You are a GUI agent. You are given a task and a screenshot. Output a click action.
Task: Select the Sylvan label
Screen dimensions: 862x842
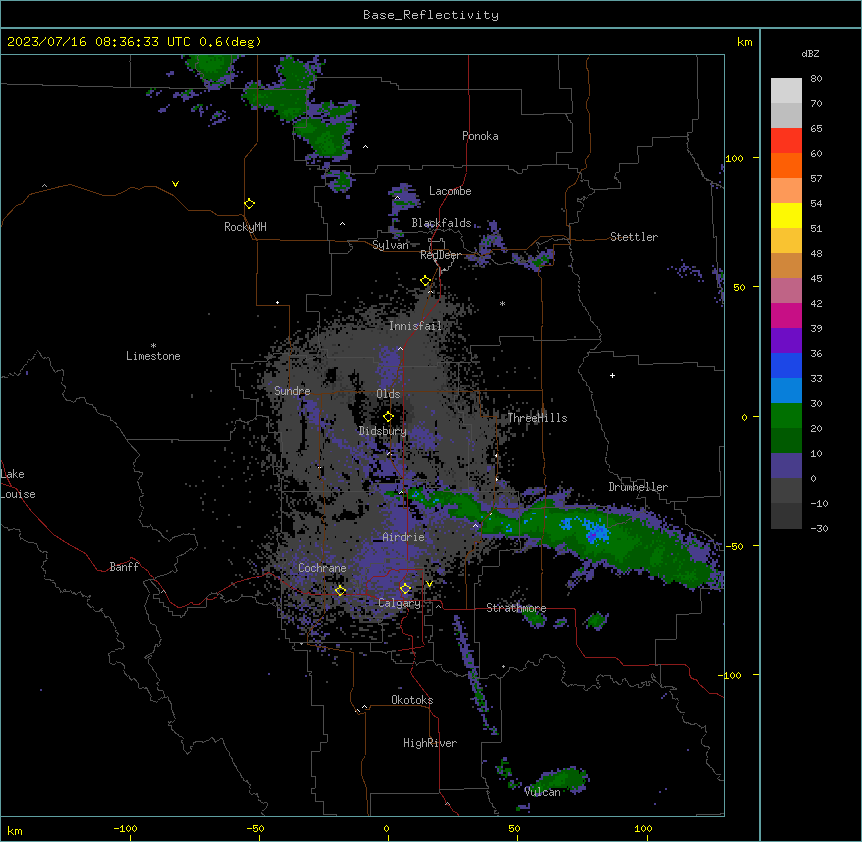pyautogui.click(x=390, y=245)
